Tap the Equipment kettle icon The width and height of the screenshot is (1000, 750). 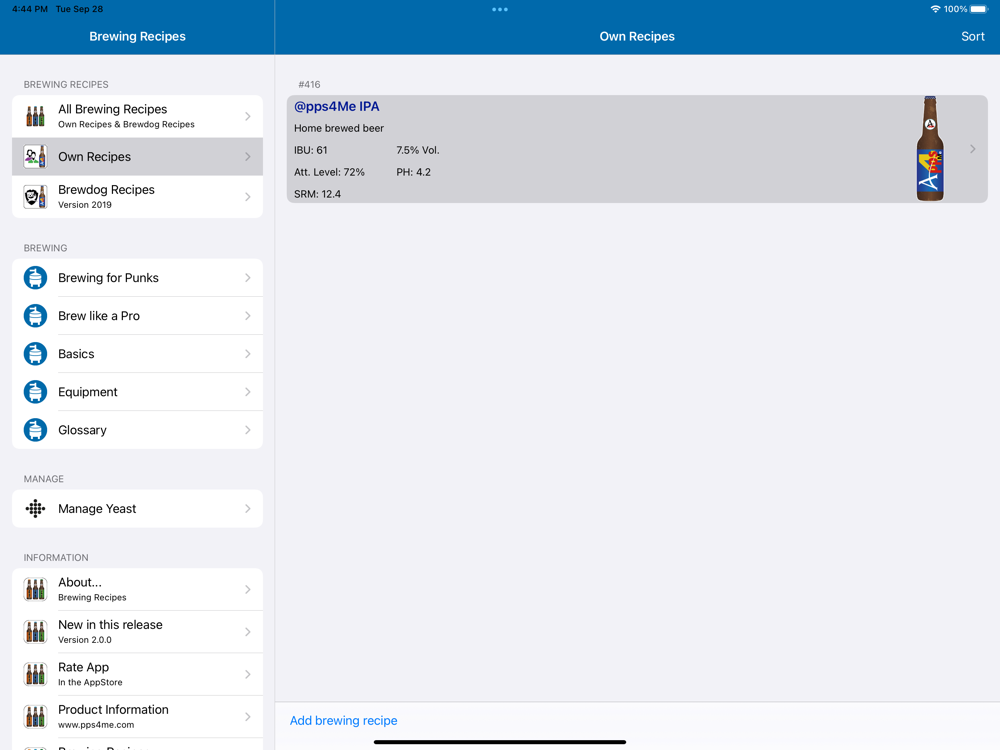pyautogui.click(x=35, y=392)
